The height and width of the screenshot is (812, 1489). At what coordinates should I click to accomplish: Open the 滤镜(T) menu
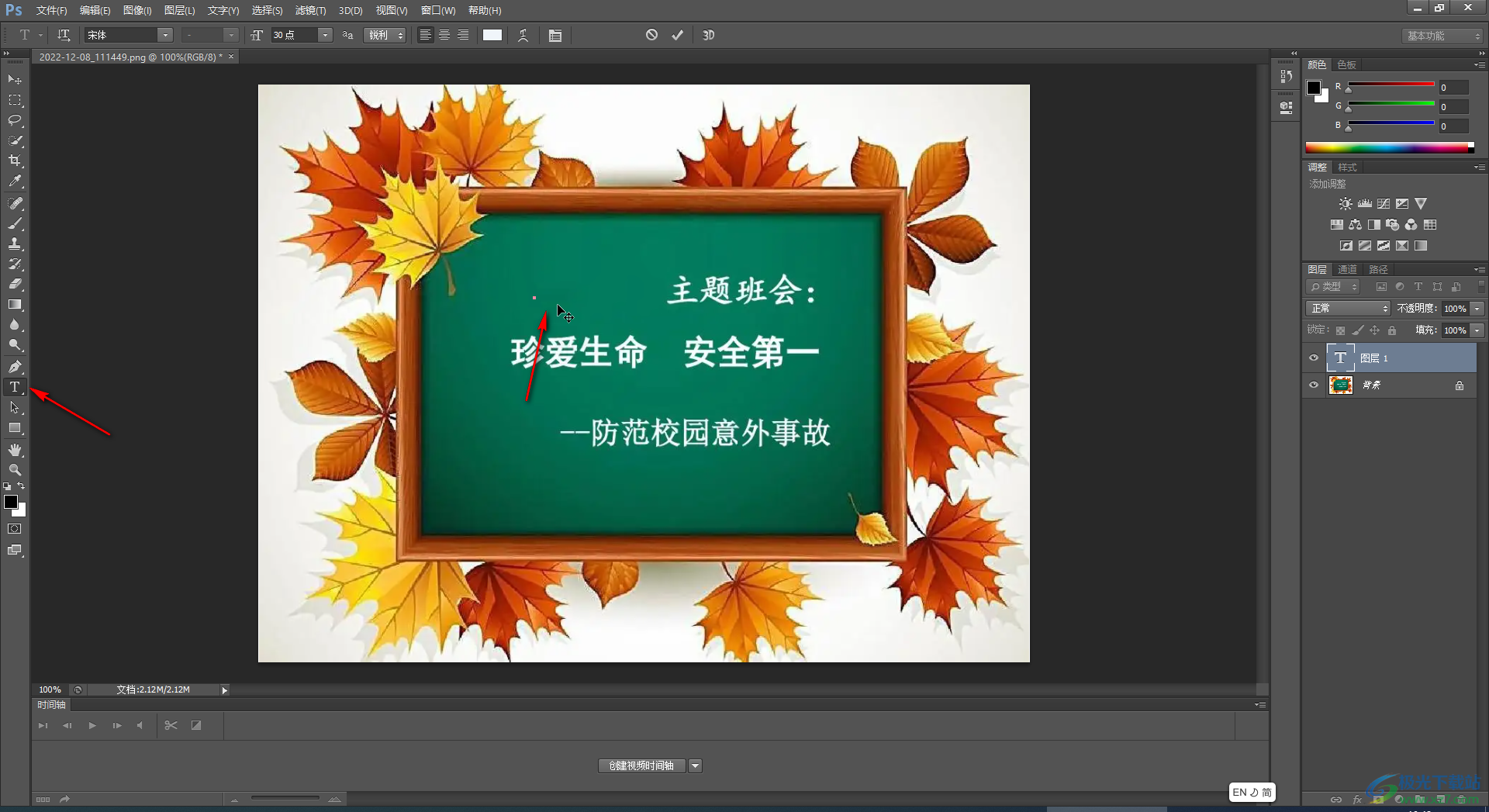tap(310, 10)
